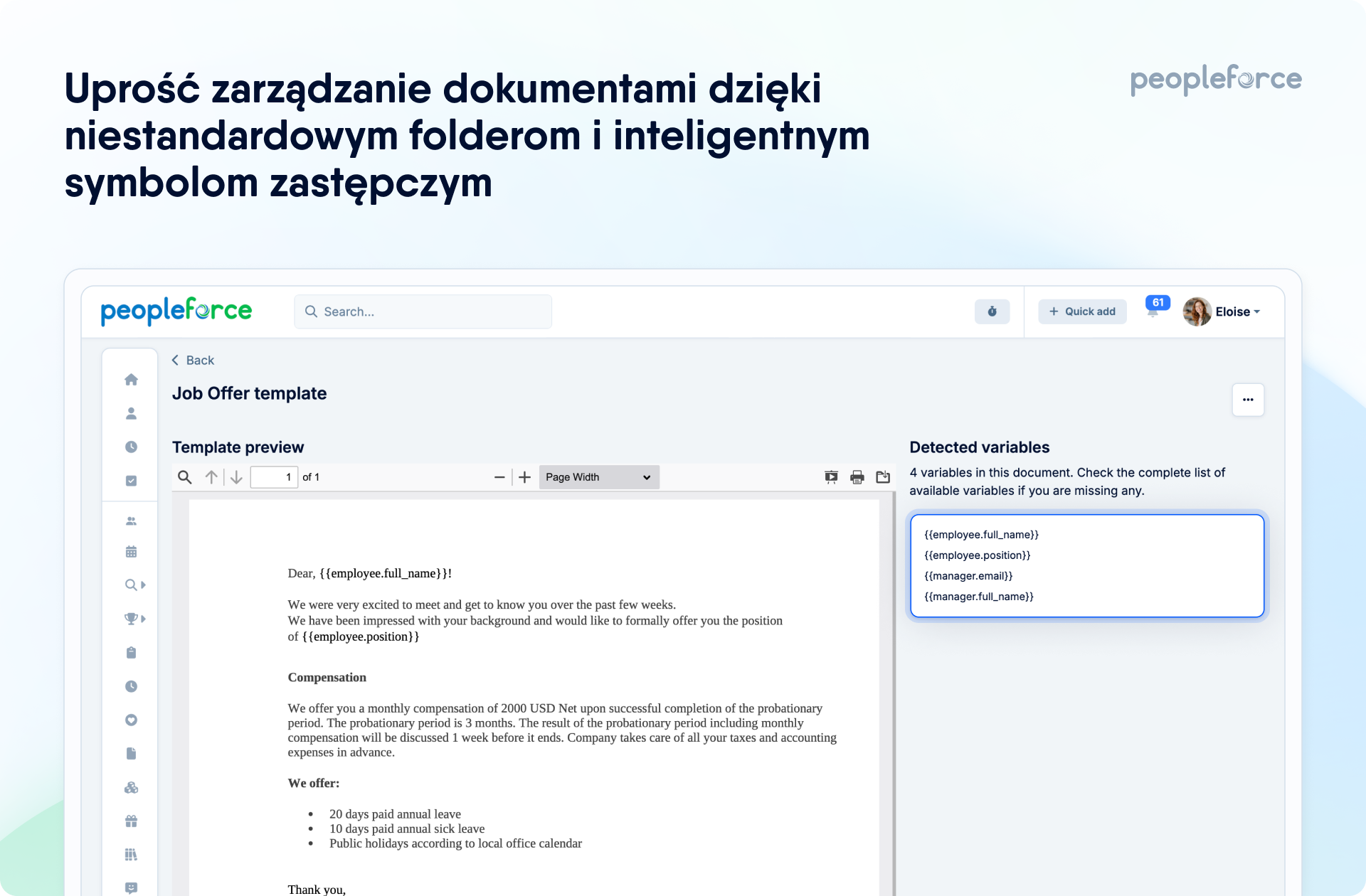Click the find-in-document magnifier icon
1366x896 pixels.
185,477
